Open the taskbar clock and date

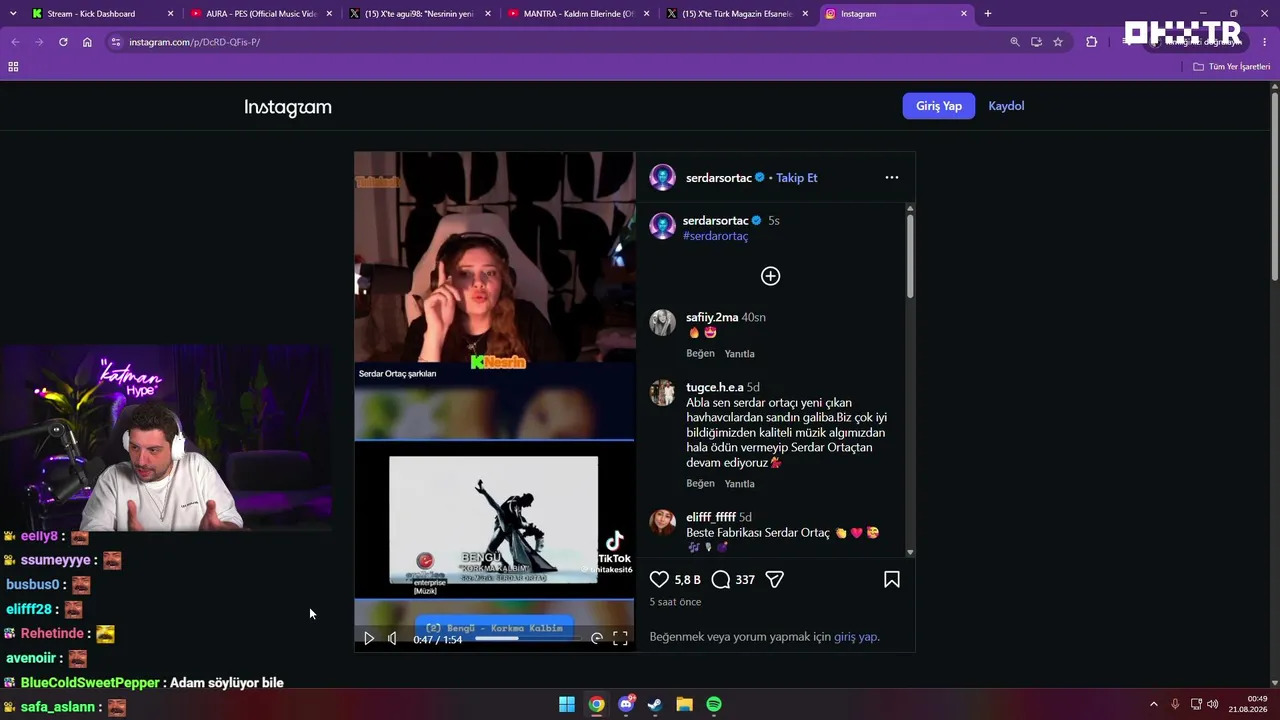1248,704
